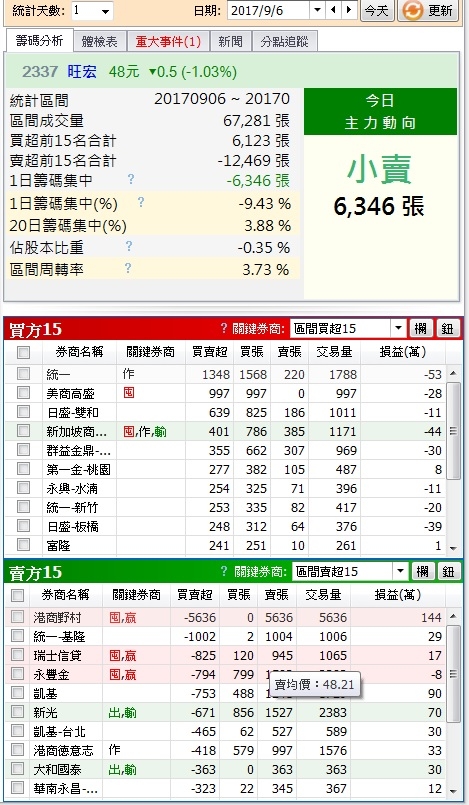Toggle select-all checkbox in 買方15 table
The height and width of the screenshot is (805, 469).
coord(23,352)
